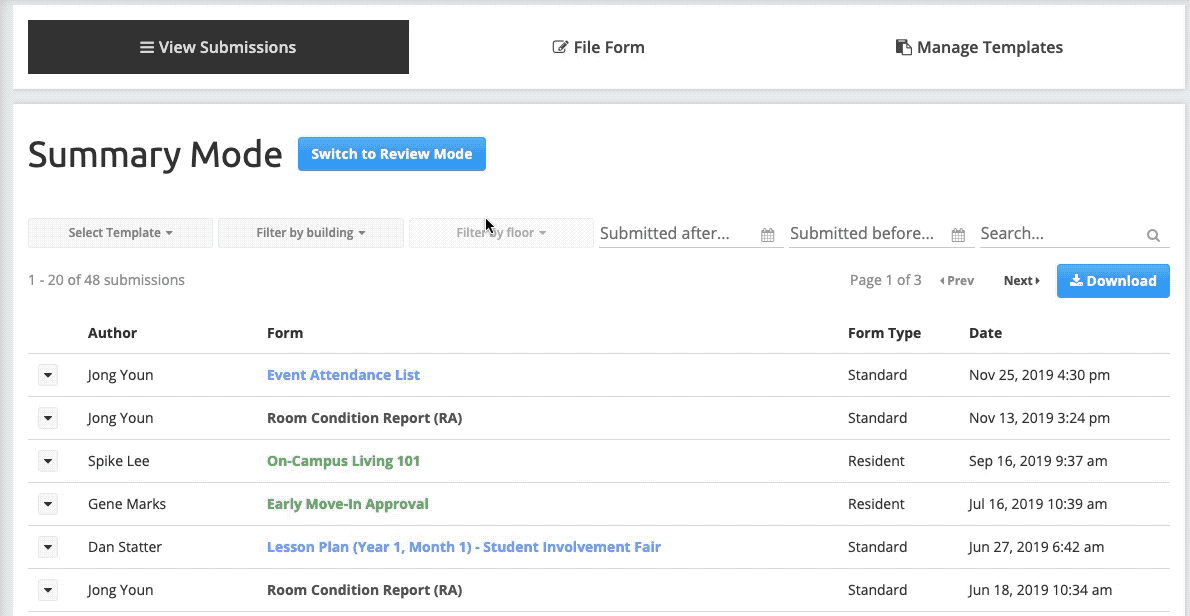Click the magnifier icon in Search box

[x=1153, y=235]
